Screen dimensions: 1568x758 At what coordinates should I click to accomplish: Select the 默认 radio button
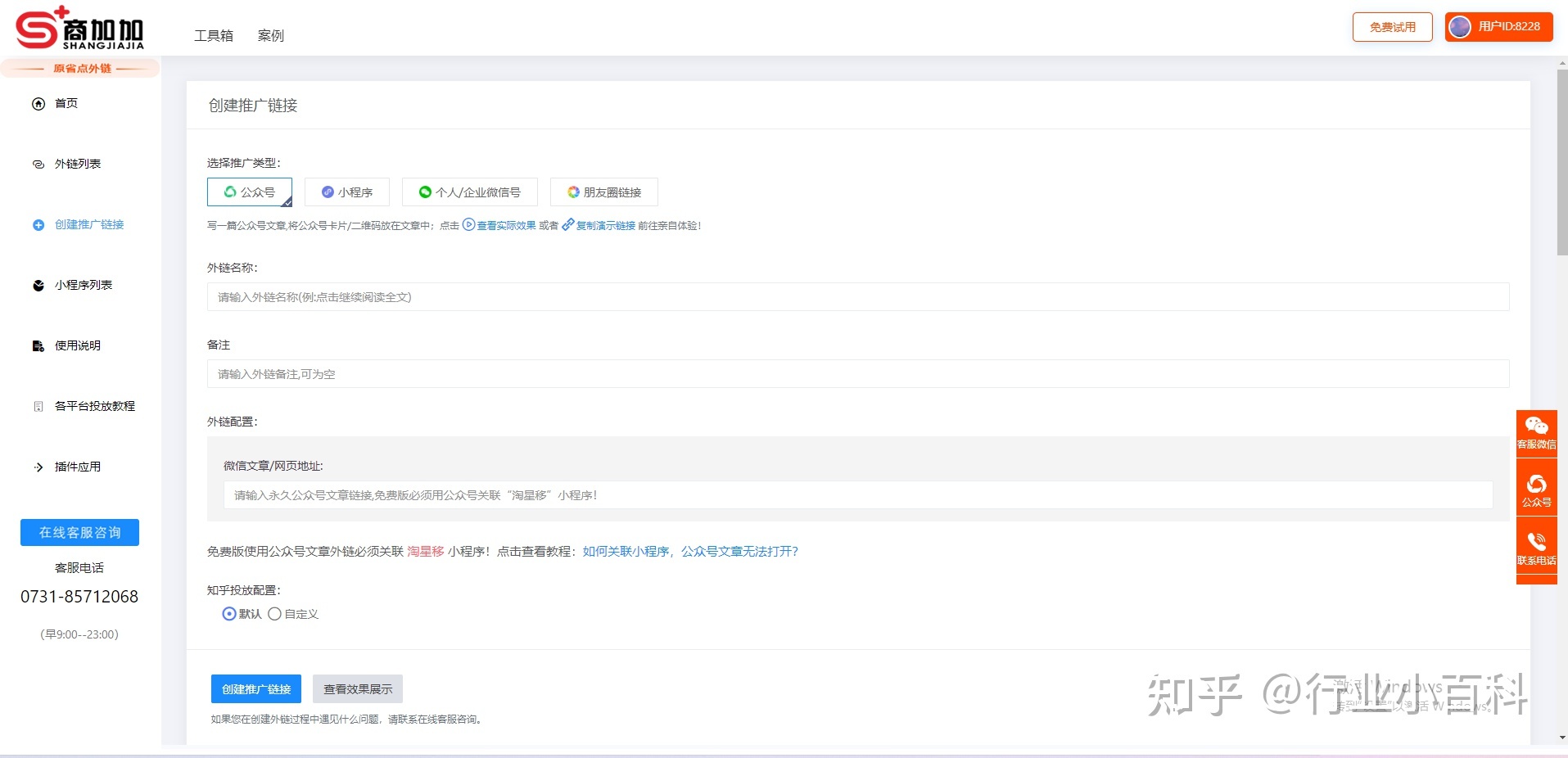(229, 614)
